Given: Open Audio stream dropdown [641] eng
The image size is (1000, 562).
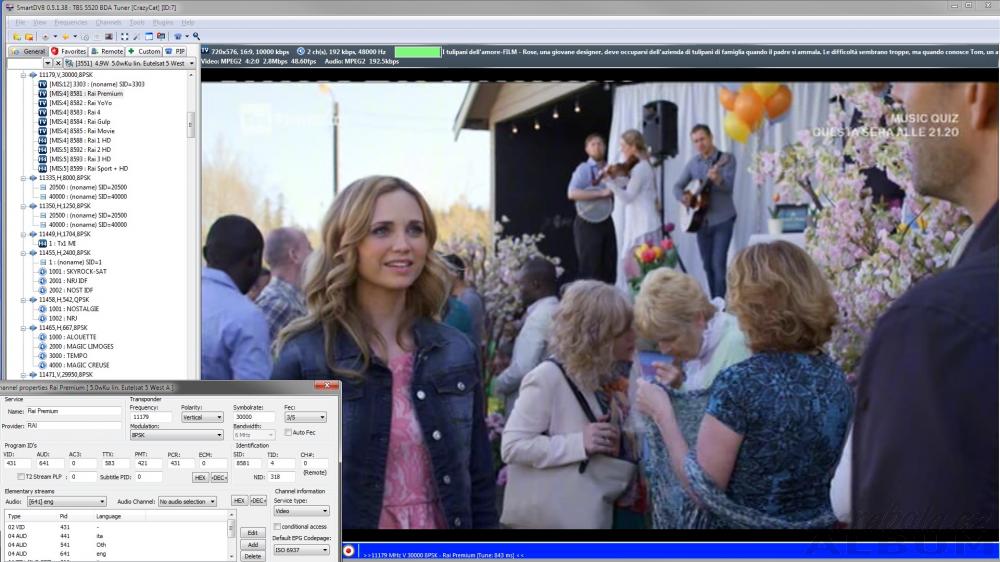Looking at the screenshot, I should pyautogui.click(x=66, y=502).
